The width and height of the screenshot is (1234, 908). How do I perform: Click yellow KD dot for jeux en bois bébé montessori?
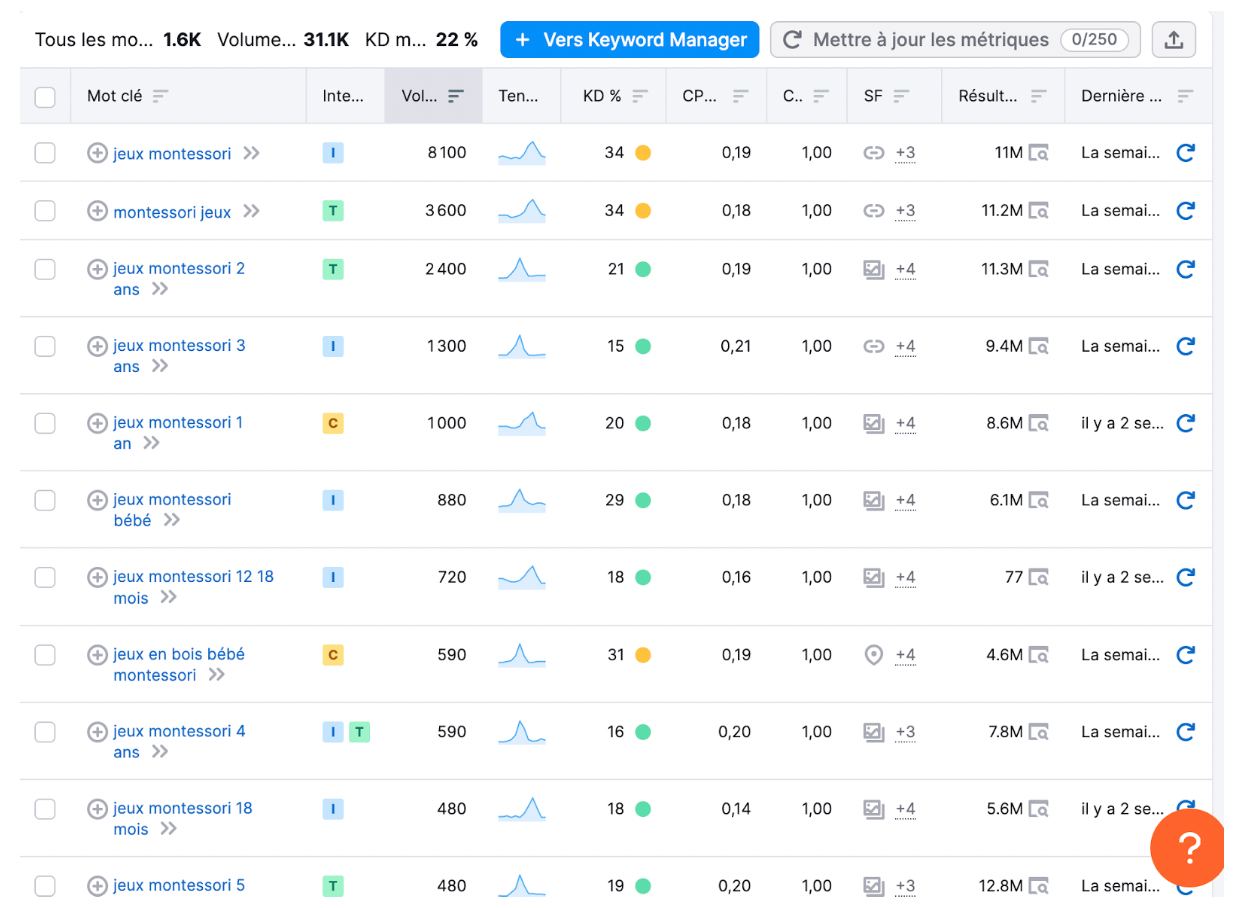coord(643,655)
